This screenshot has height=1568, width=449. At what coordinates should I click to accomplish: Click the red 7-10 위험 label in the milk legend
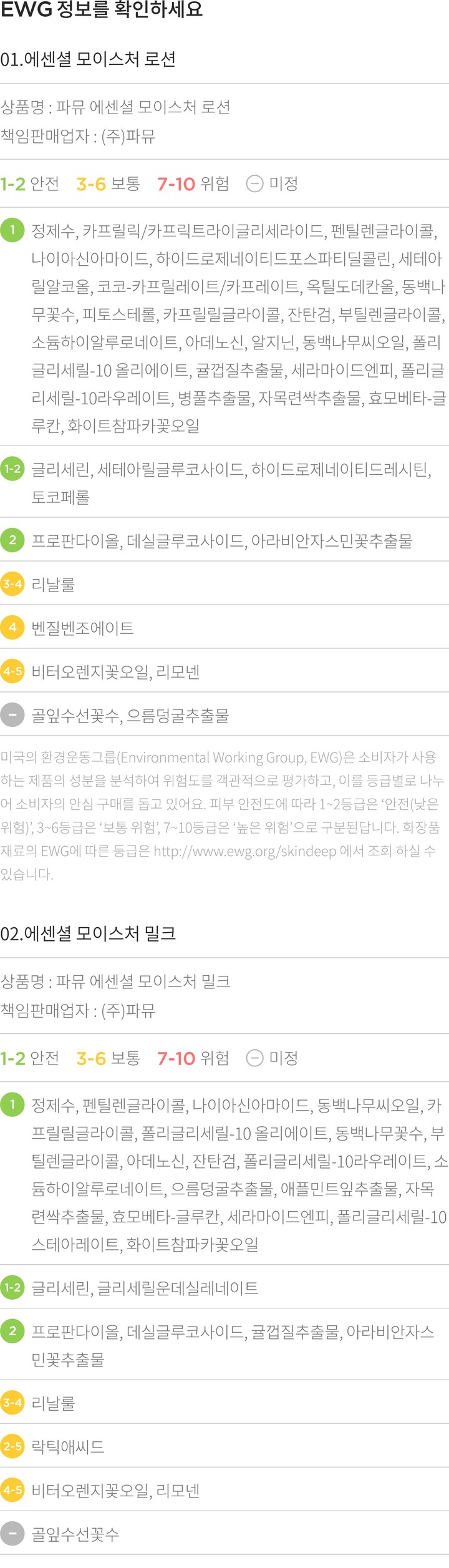pyautogui.click(x=193, y=1058)
